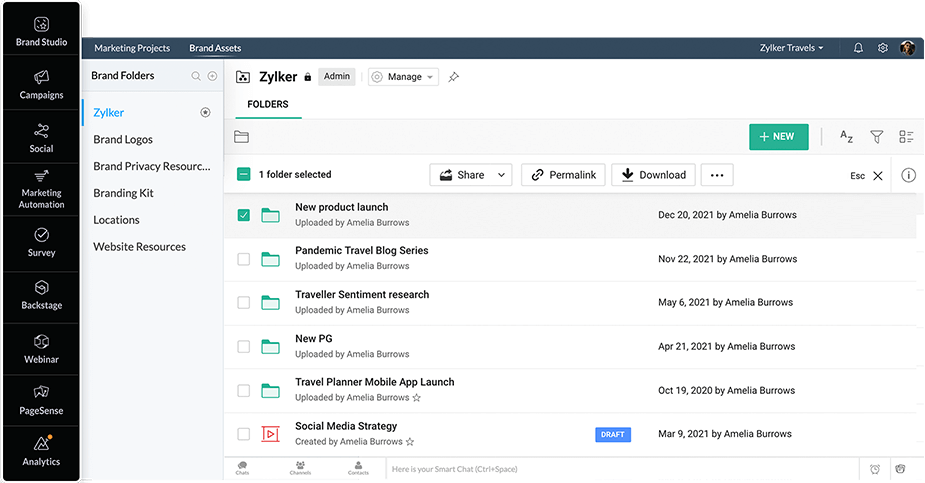Open the Manage dropdown

[x=404, y=77]
